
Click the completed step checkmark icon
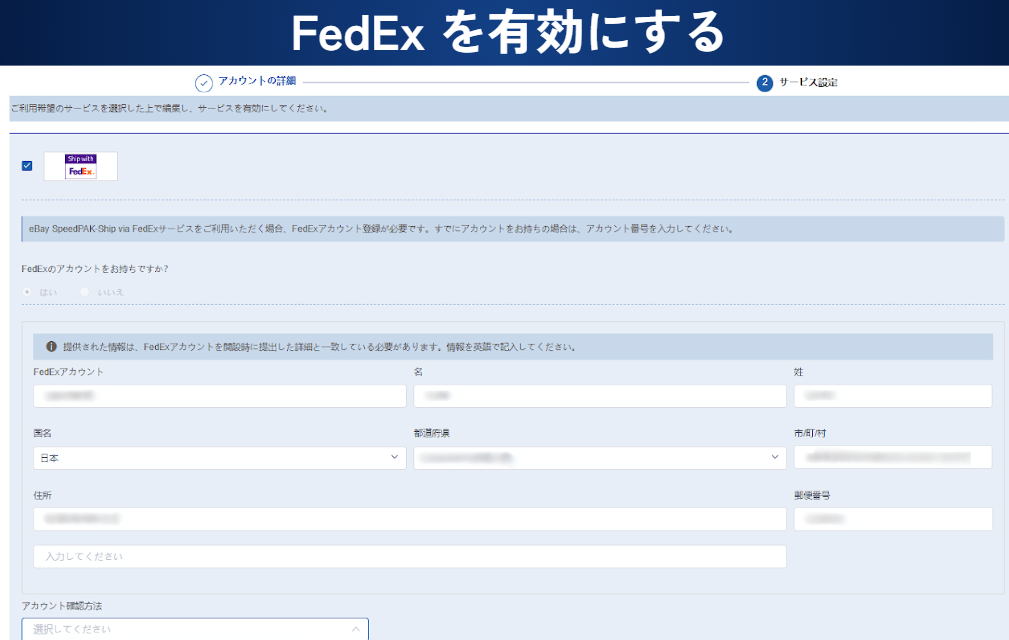[204, 83]
